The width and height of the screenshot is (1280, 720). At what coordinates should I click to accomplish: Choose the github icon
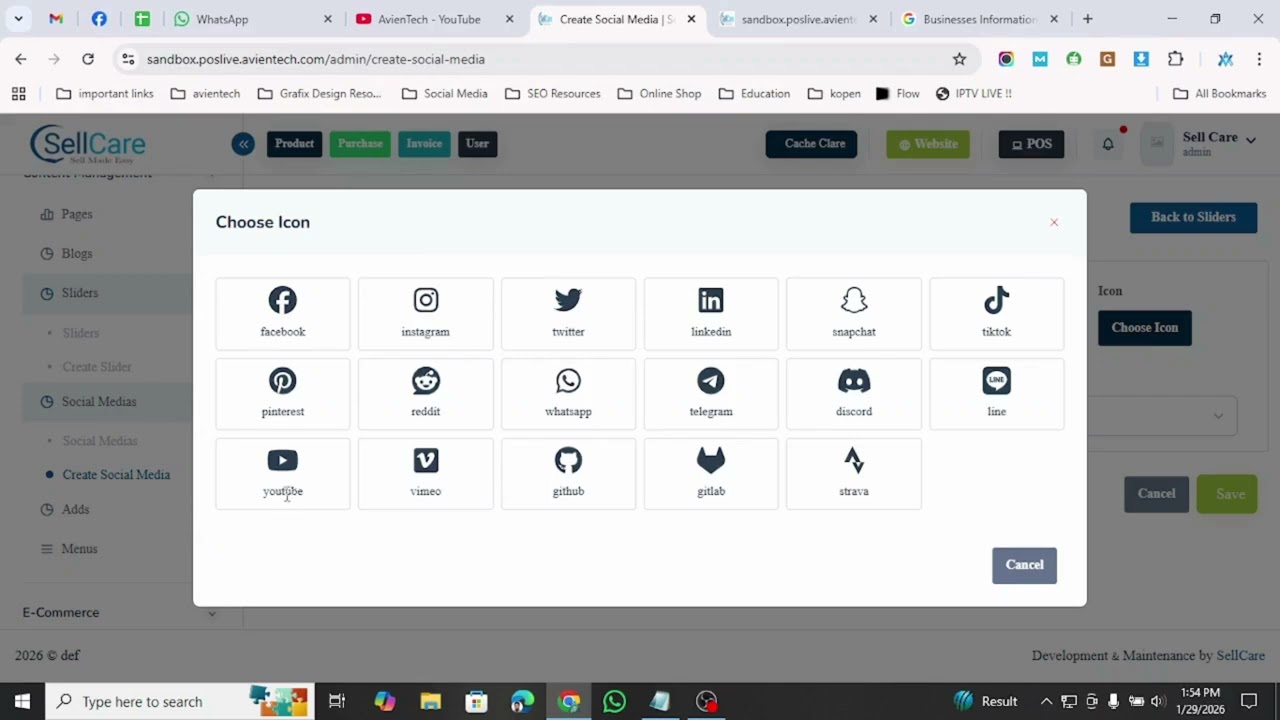[x=568, y=474]
